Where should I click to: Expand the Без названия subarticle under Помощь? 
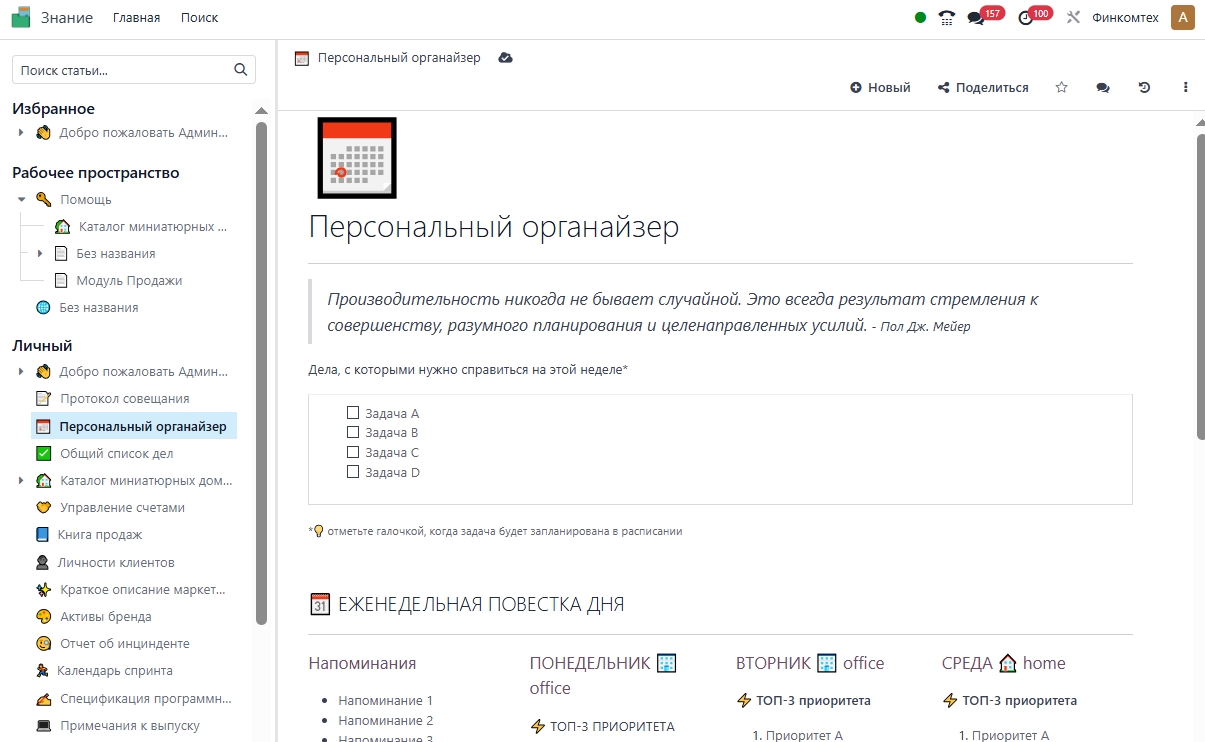tap(40, 254)
